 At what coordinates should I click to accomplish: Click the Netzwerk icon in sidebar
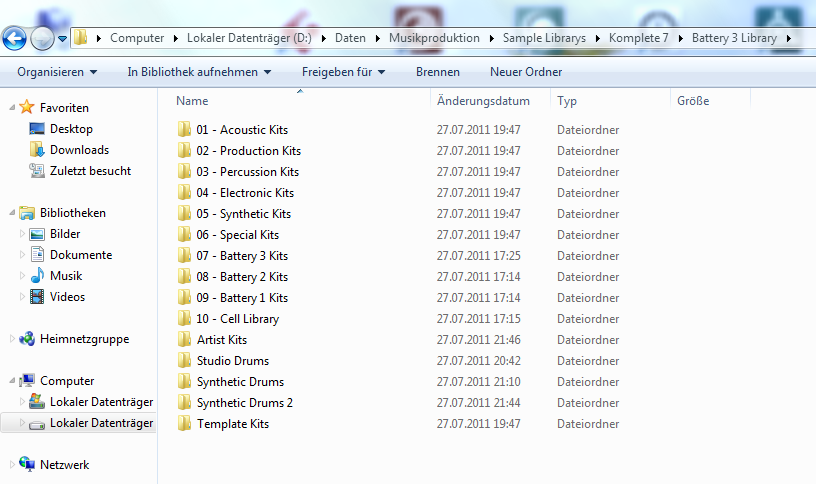(27, 464)
